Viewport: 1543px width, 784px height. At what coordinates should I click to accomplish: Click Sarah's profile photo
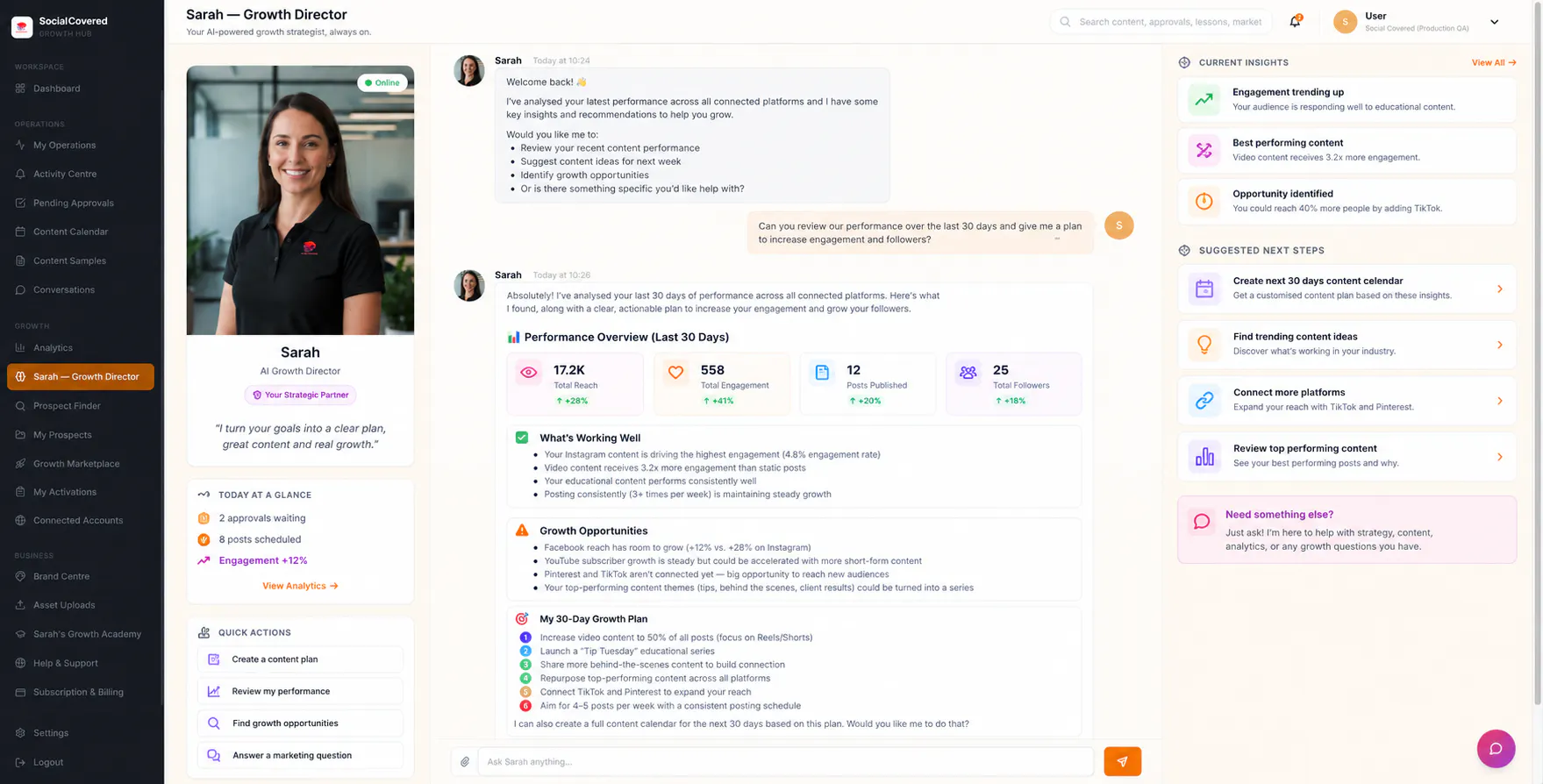[x=300, y=200]
